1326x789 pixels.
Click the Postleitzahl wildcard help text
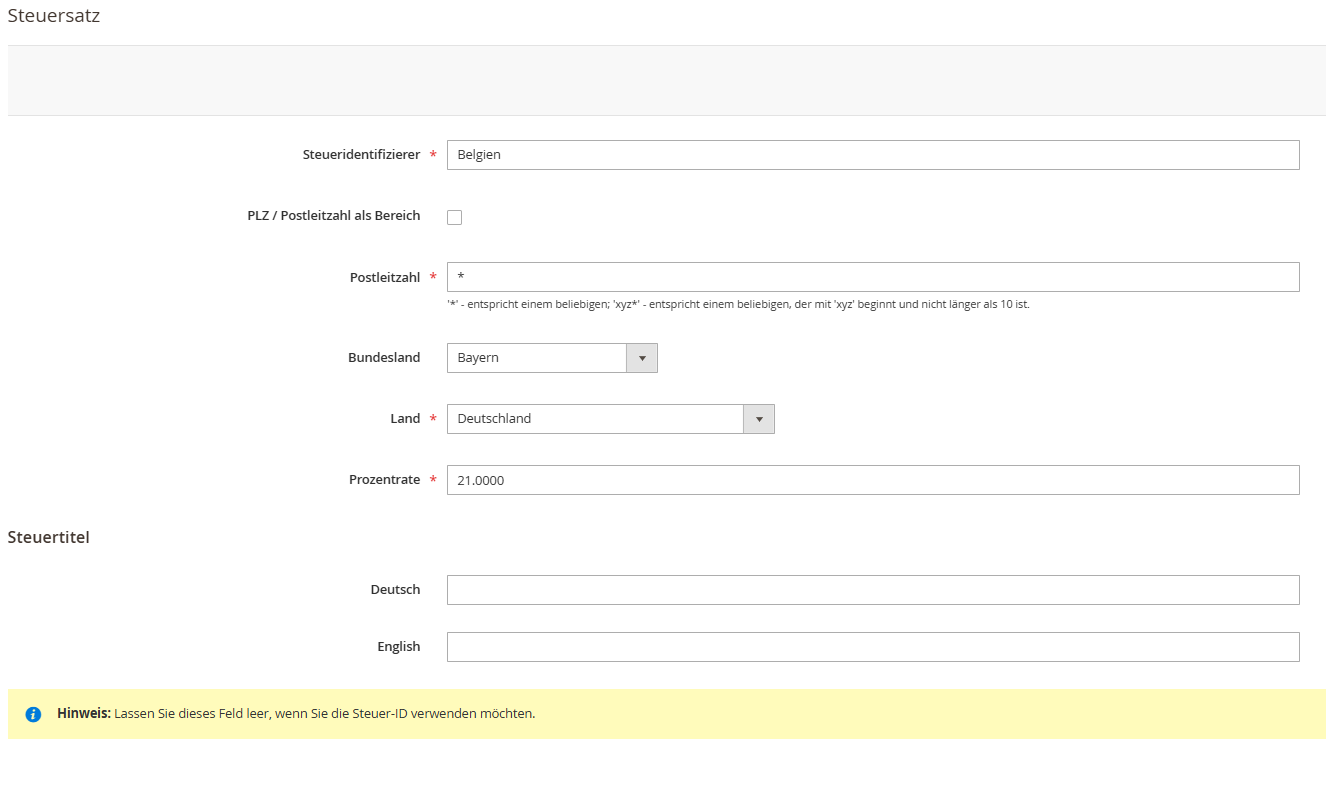point(738,304)
